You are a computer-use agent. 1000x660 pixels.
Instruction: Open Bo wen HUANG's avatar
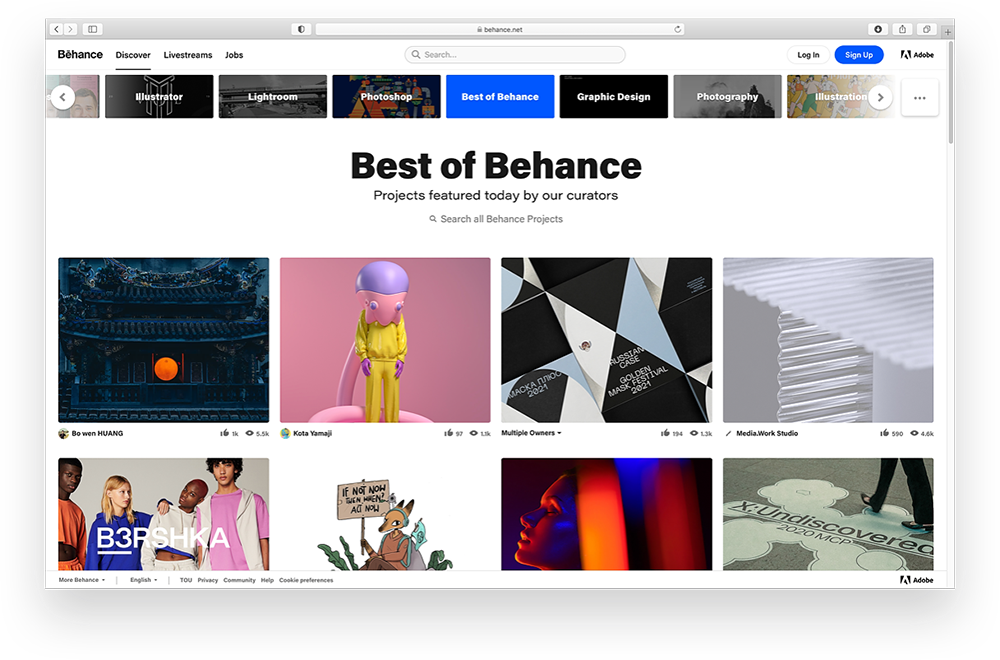63,434
